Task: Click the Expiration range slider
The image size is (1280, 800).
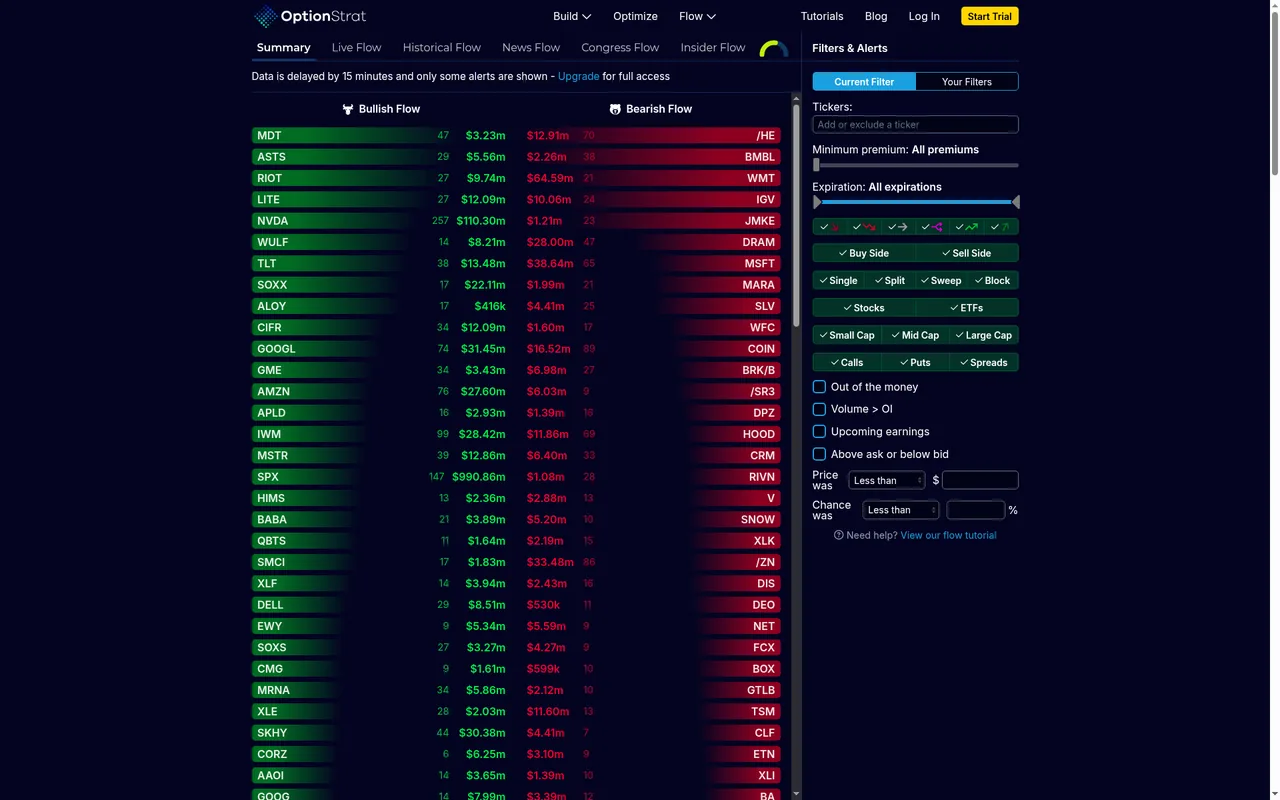Action: (x=916, y=202)
